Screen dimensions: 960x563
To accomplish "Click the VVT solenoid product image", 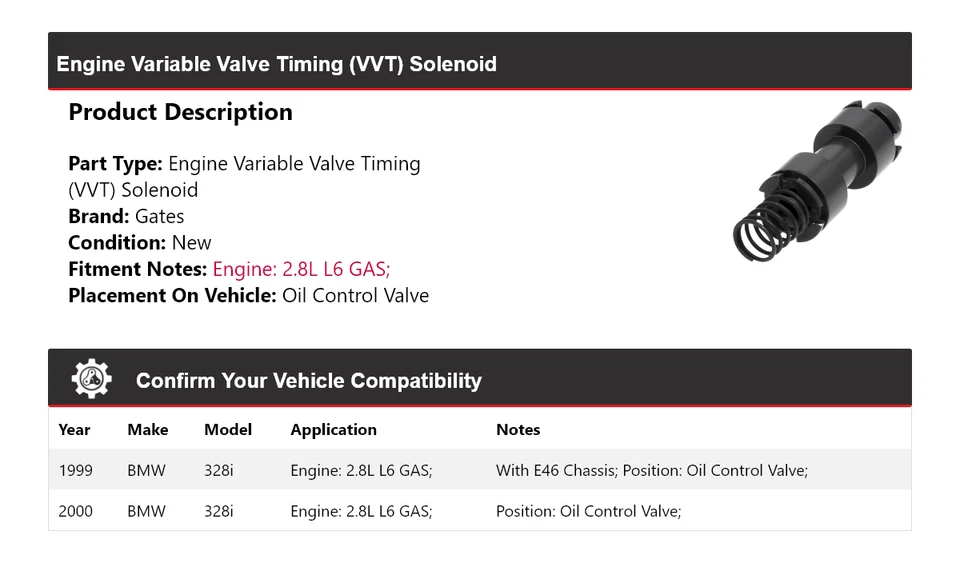I will pos(817,180).
